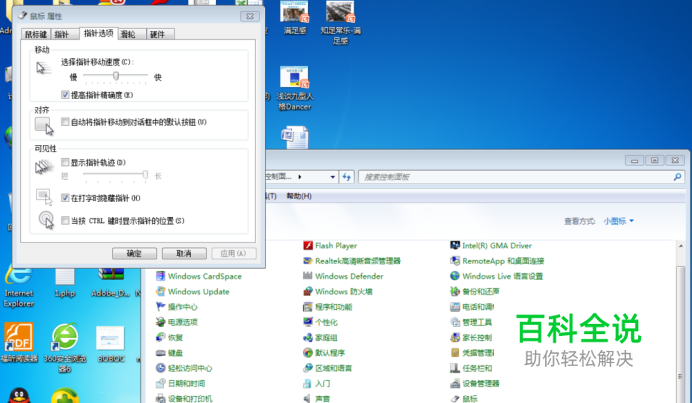Open Windows Live 语言设置 item

[x=496, y=276]
